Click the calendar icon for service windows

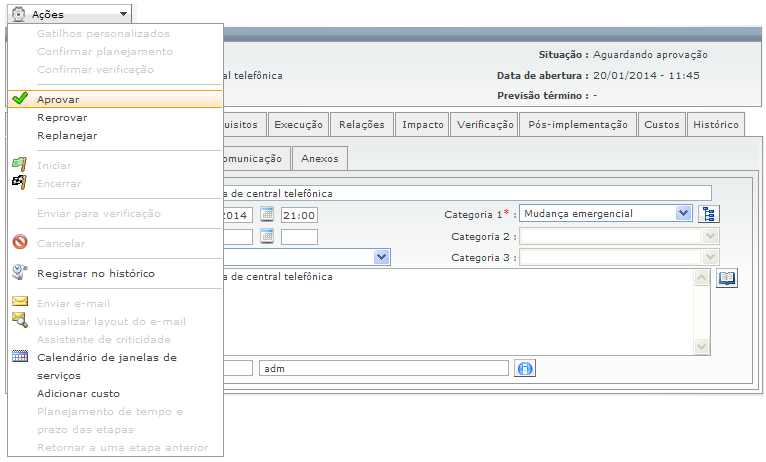coord(19,357)
